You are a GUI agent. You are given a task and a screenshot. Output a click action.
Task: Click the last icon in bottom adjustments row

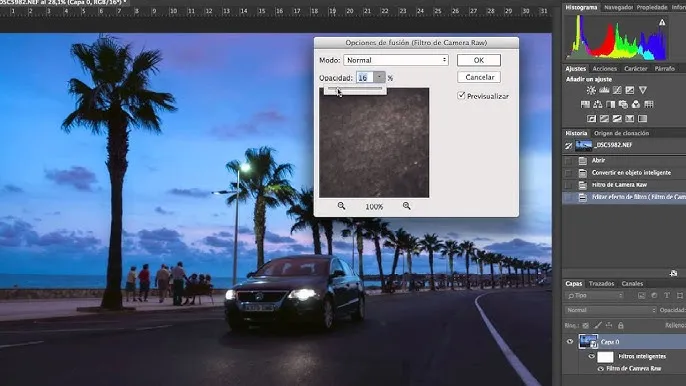642,119
